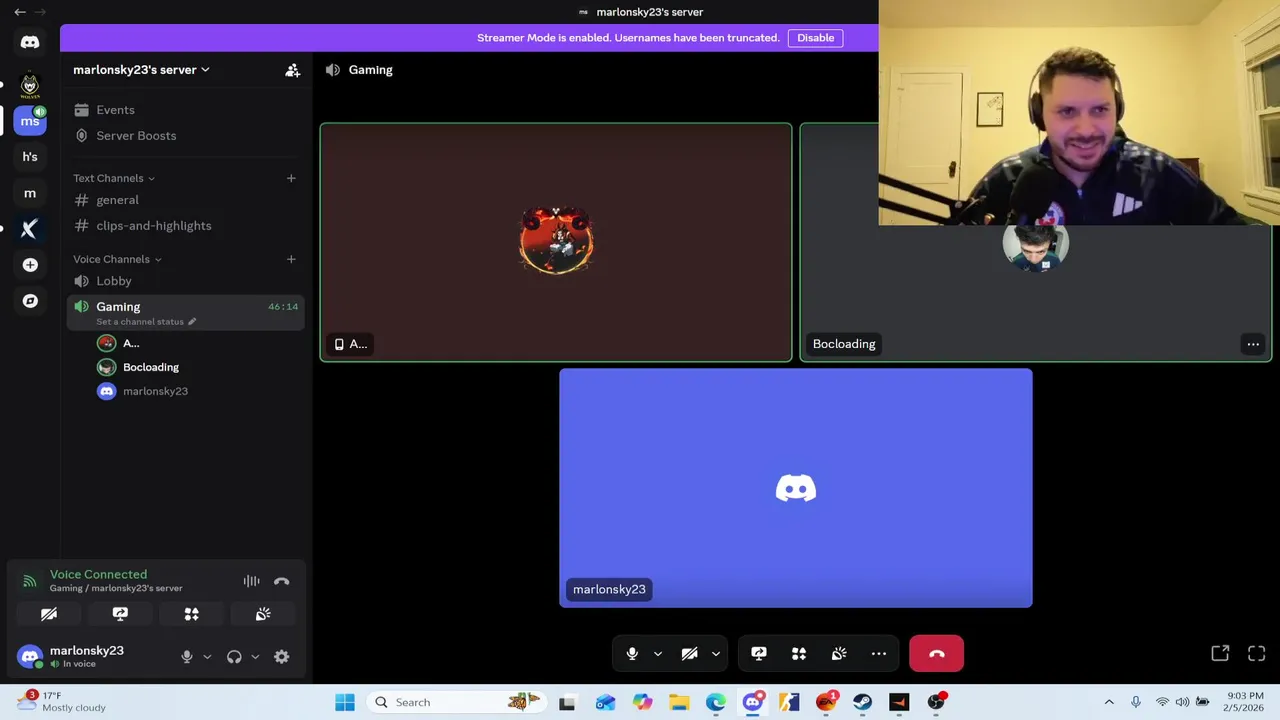Viewport: 1280px width, 720px height.
Task: Open output device options next to headphones
Action: click(255, 657)
